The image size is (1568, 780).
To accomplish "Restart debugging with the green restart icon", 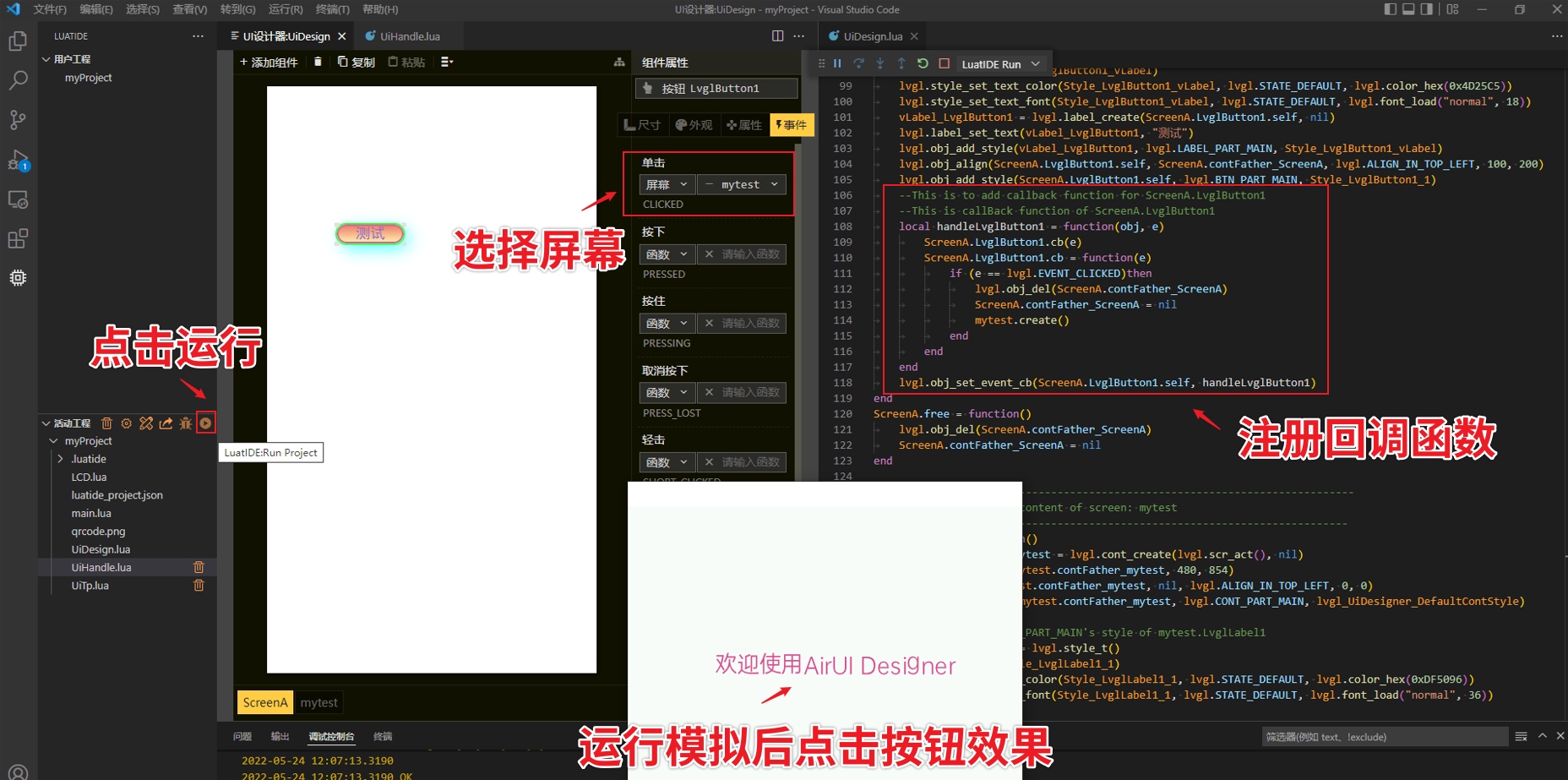I will pos(923,63).
